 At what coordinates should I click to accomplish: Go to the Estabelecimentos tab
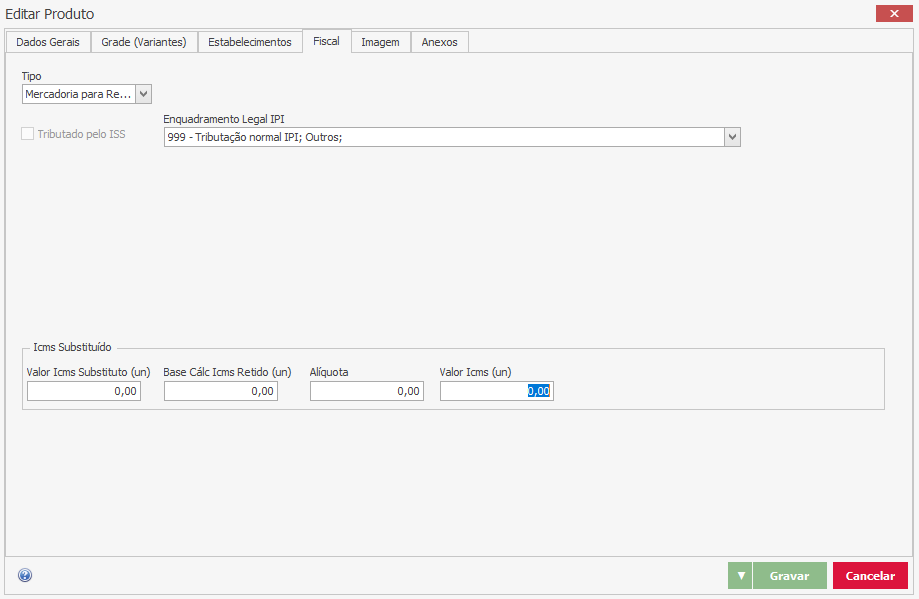pos(250,42)
